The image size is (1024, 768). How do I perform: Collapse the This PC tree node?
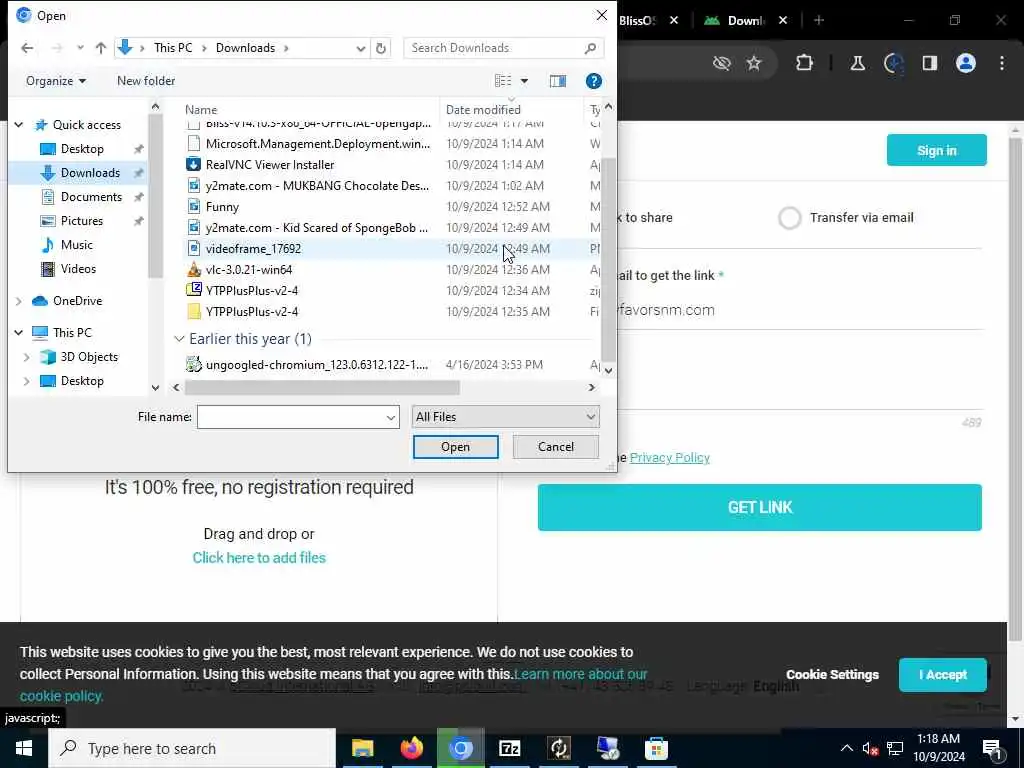[x=19, y=332]
